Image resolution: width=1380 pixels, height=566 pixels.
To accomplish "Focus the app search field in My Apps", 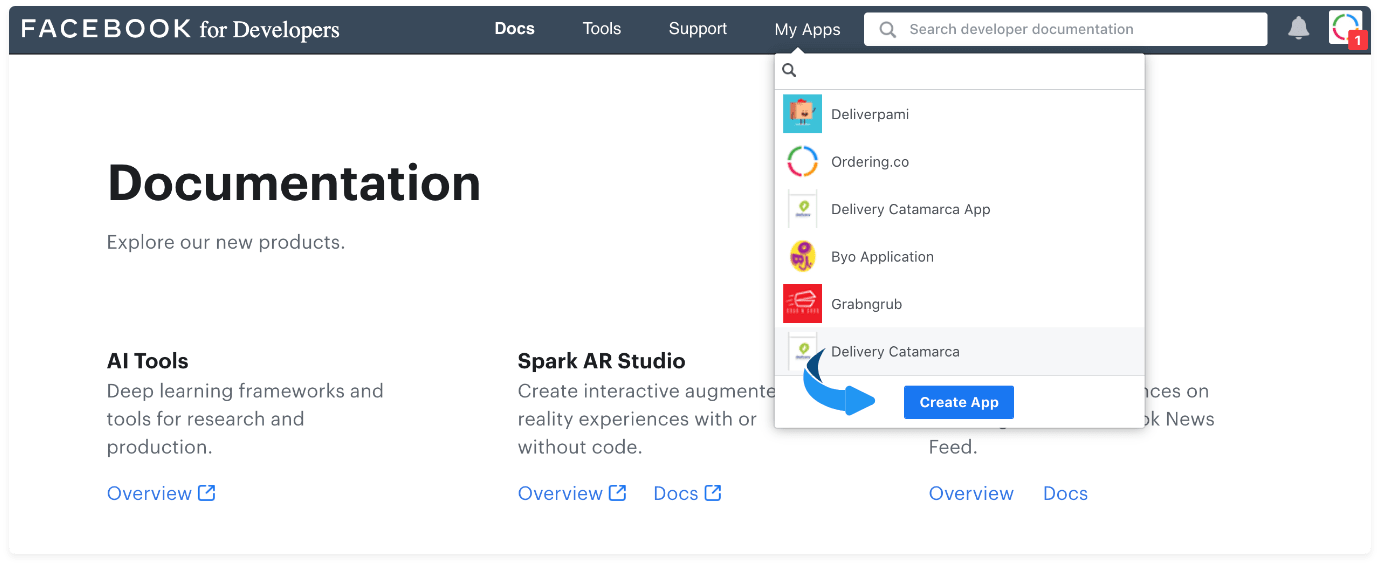I will (960, 71).
